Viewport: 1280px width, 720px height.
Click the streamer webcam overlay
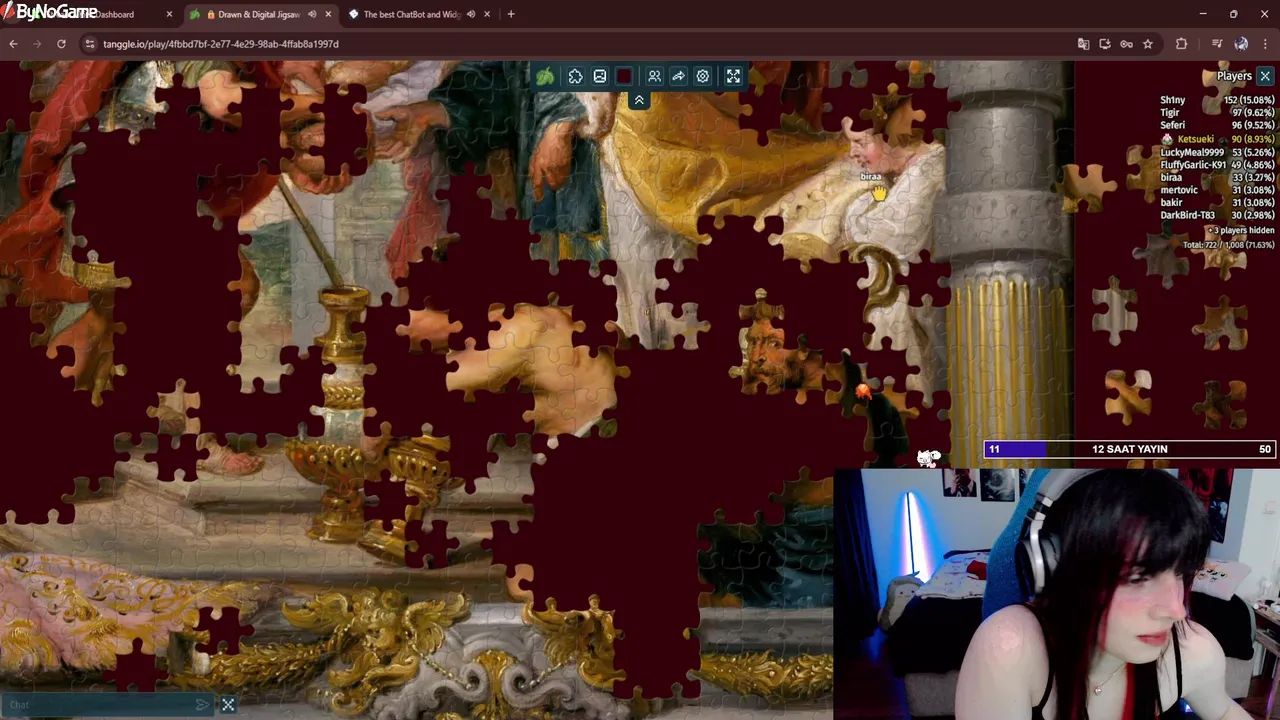point(1056,594)
